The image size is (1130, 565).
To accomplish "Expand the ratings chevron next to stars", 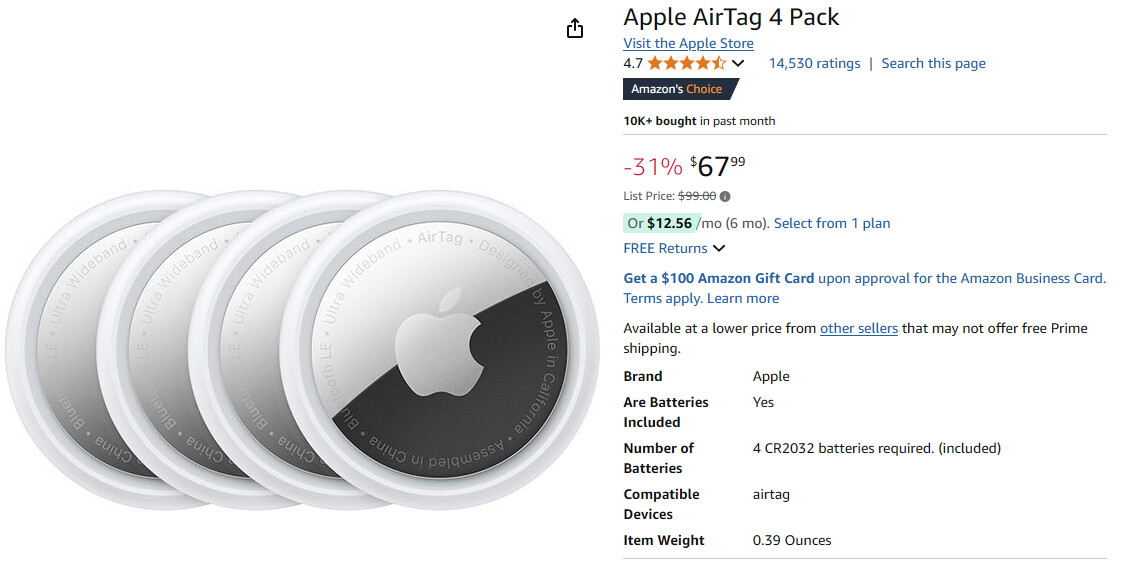I will coord(738,63).
